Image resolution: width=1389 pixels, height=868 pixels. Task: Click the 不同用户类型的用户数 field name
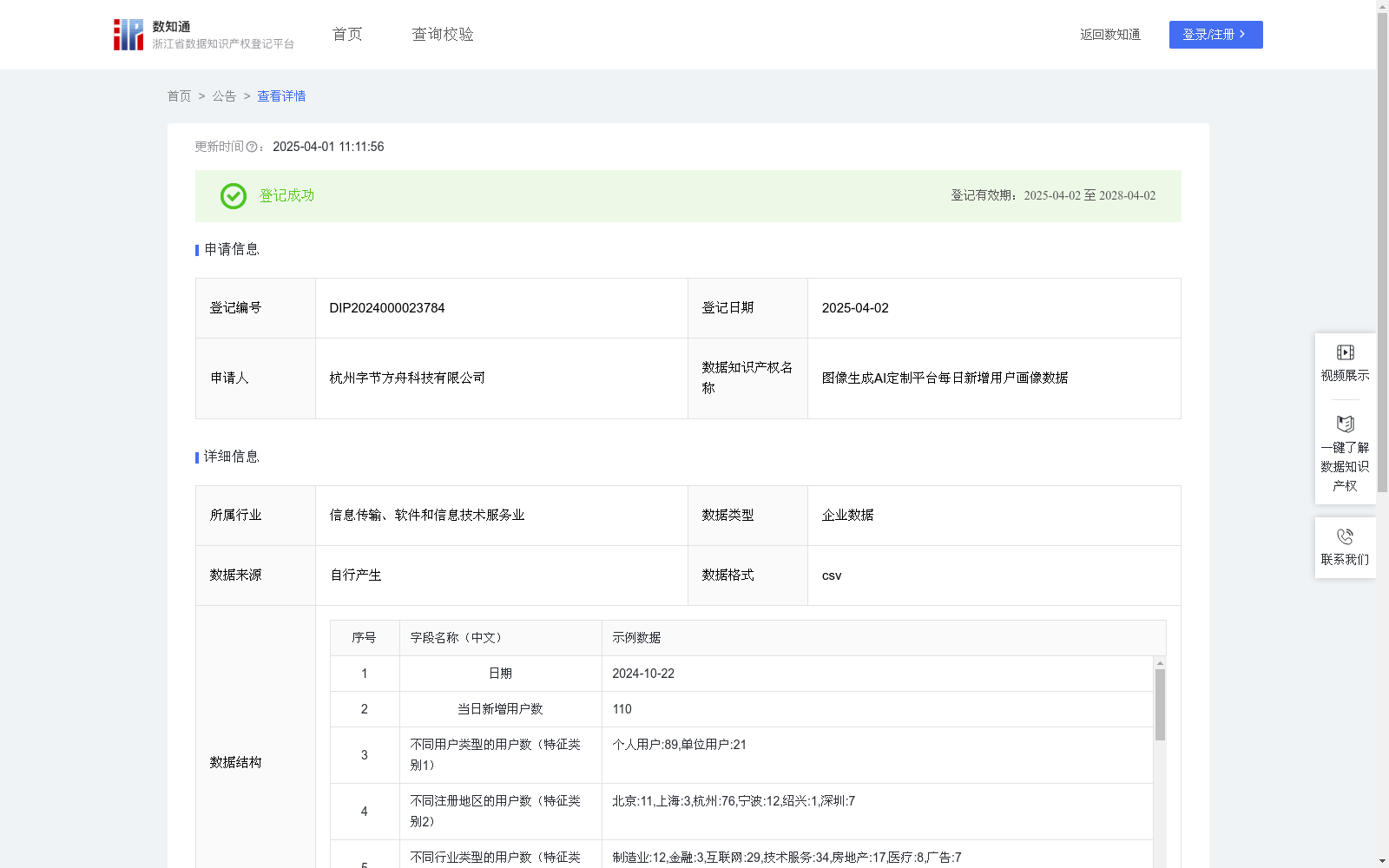coord(496,755)
